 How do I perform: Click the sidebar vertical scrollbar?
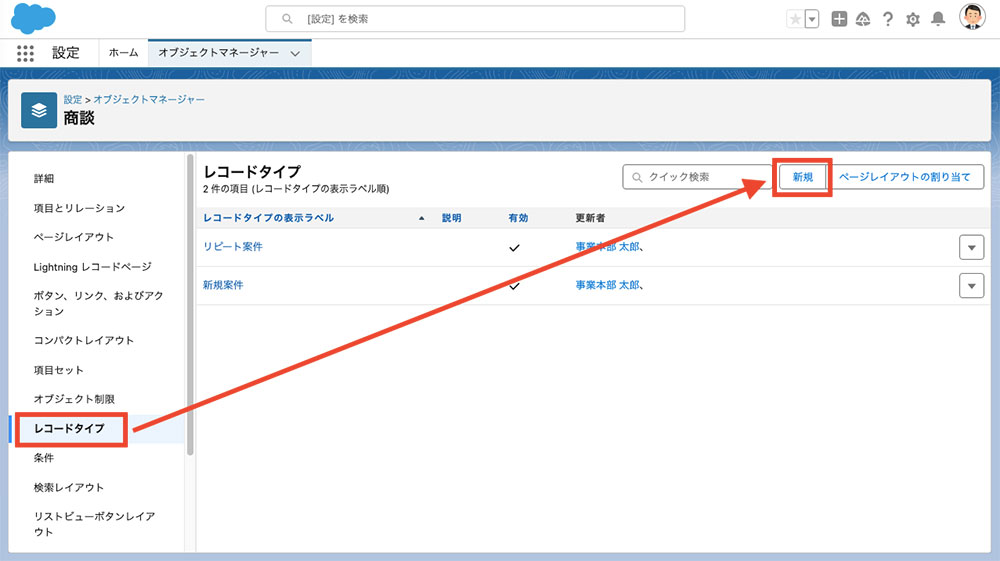(190, 305)
